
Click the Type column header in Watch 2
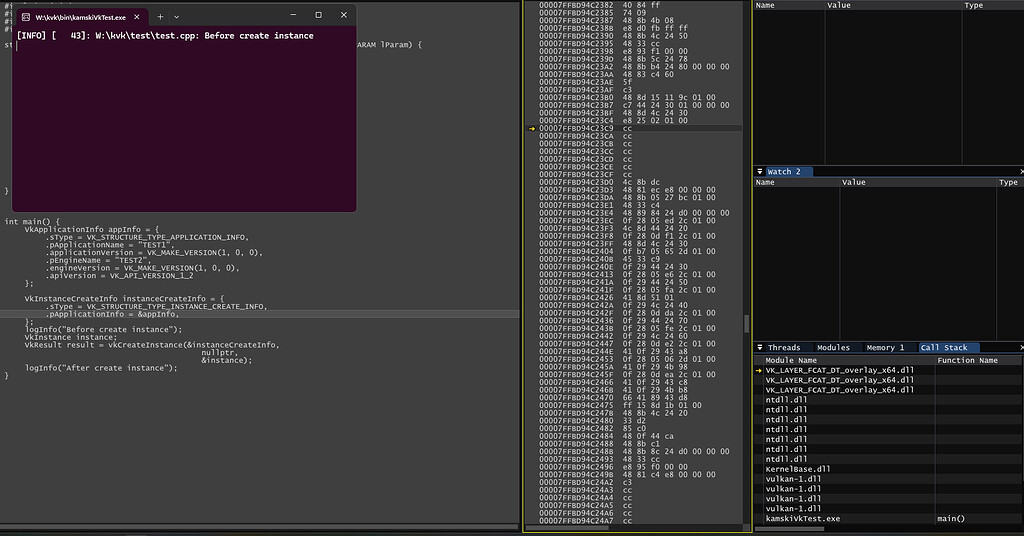click(x=1008, y=182)
